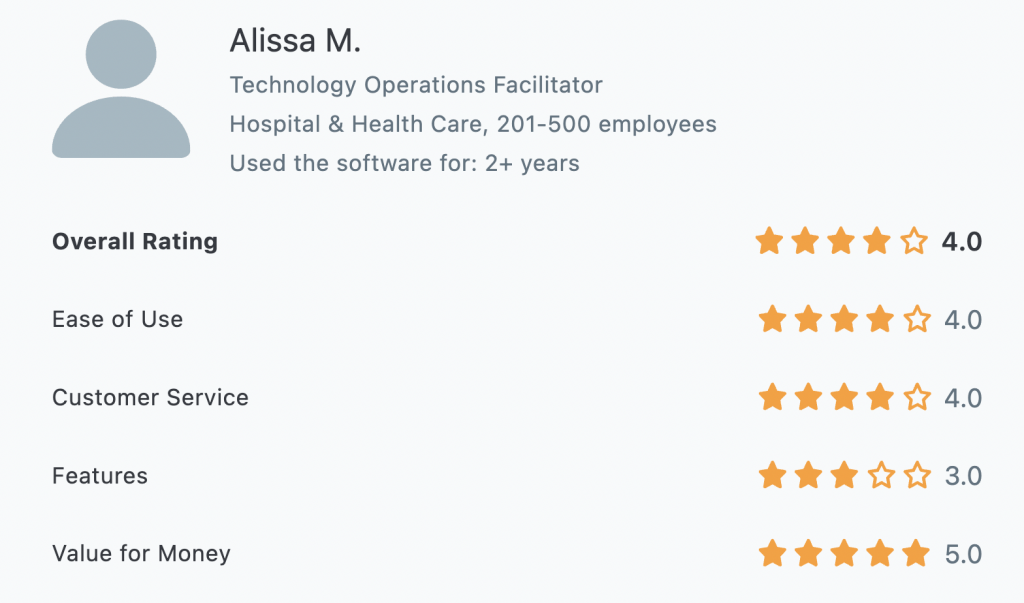Click the empty fourth star in Features
This screenshot has height=603, width=1024.
[x=881, y=476]
